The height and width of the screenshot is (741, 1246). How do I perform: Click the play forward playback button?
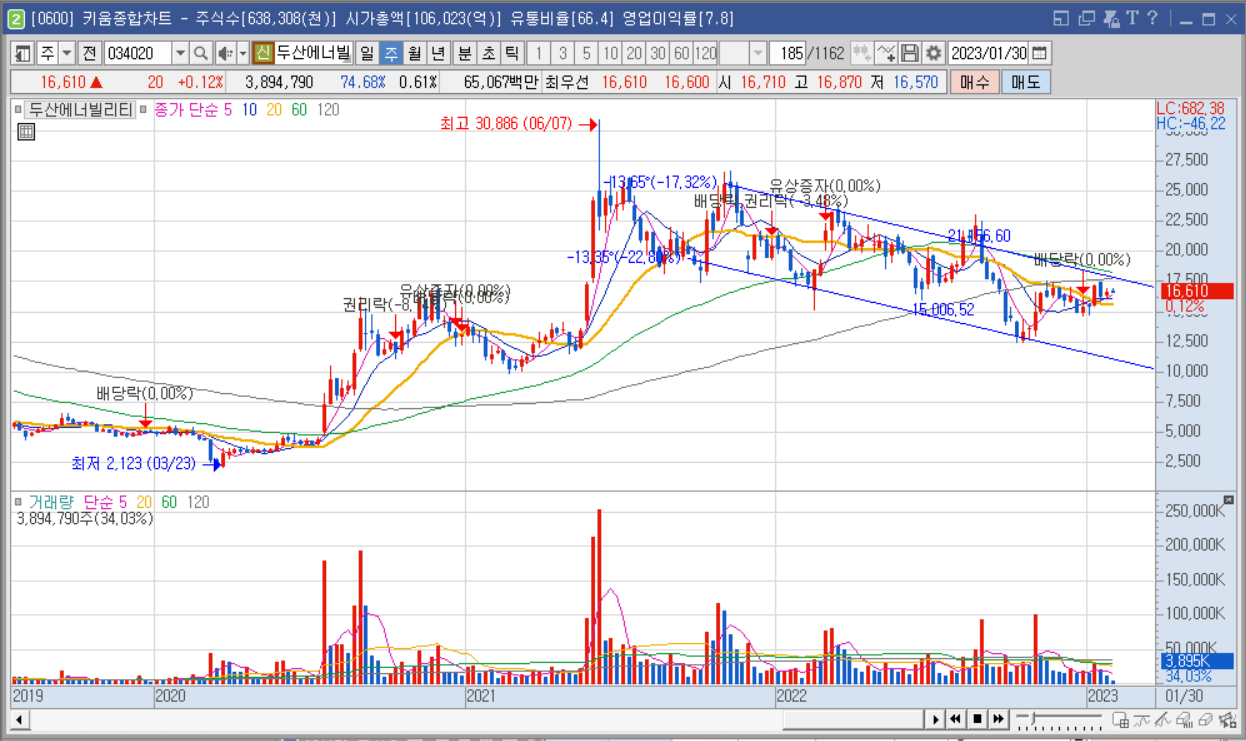click(x=935, y=719)
